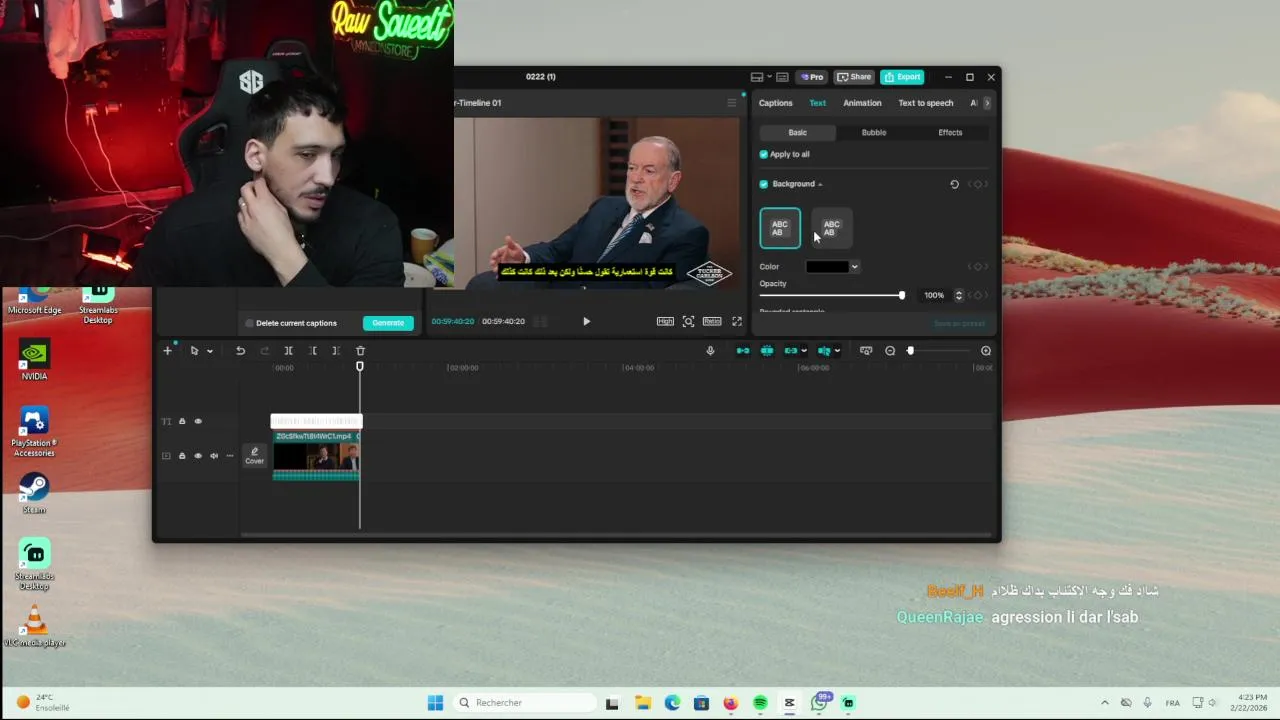Select the first background style preset

point(780,228)
